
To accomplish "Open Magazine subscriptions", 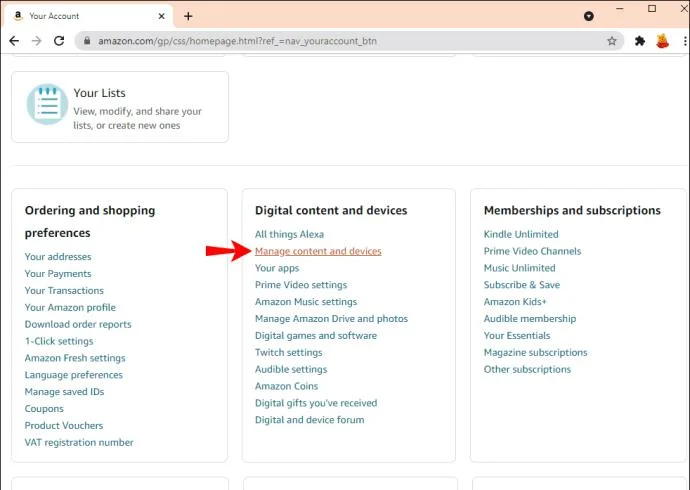I will pyautogui.click(x=536, y=352).
